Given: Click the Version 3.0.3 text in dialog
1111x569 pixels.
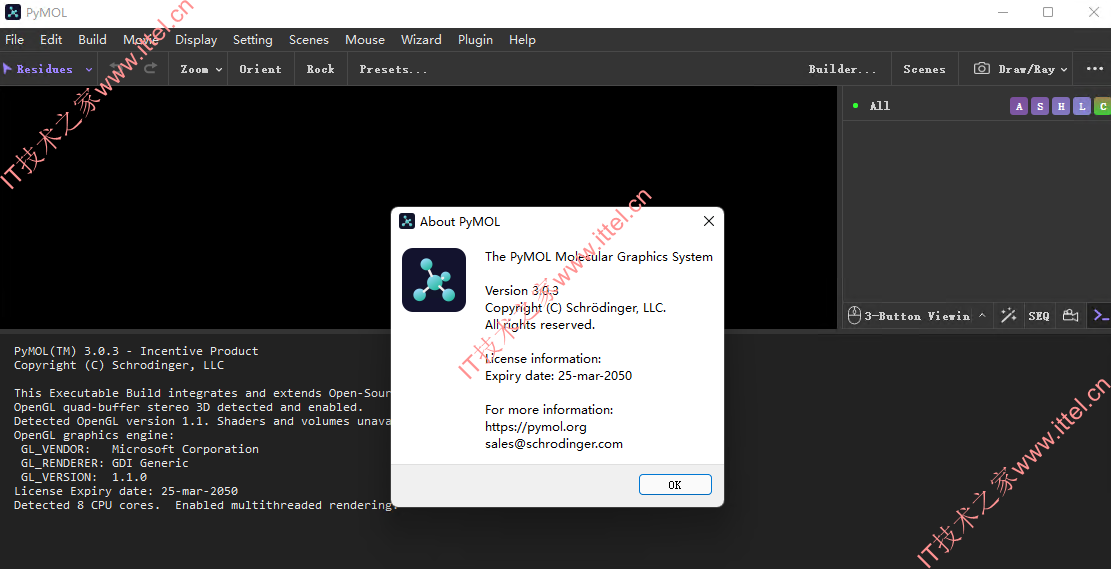Looking at the screenshot, I should coord(521,291).
